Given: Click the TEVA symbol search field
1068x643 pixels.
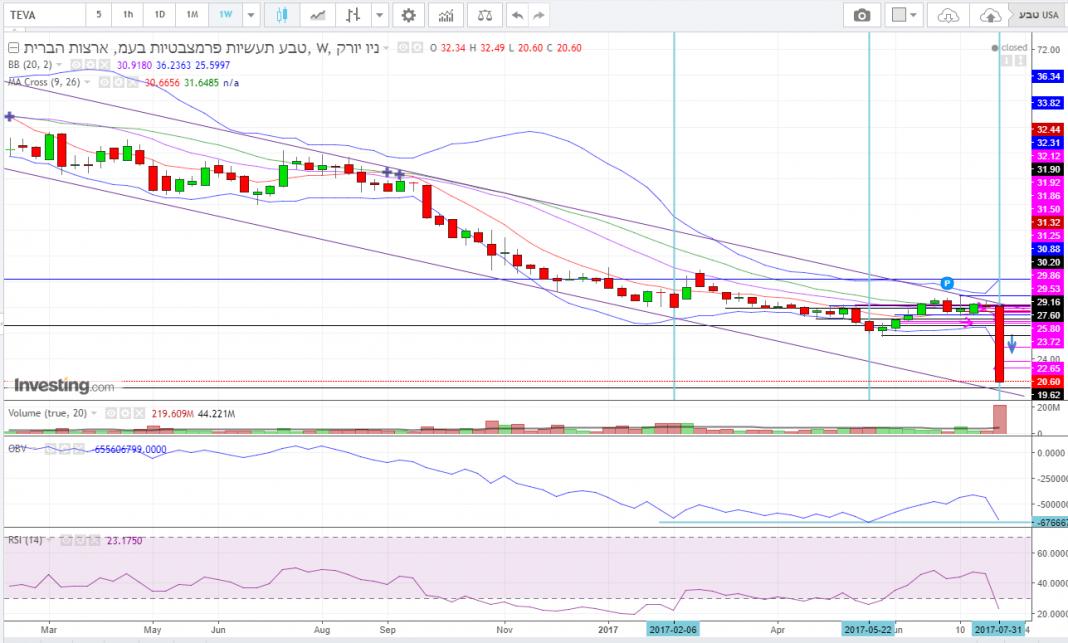Looking at the screenshot, I should 42,15.
